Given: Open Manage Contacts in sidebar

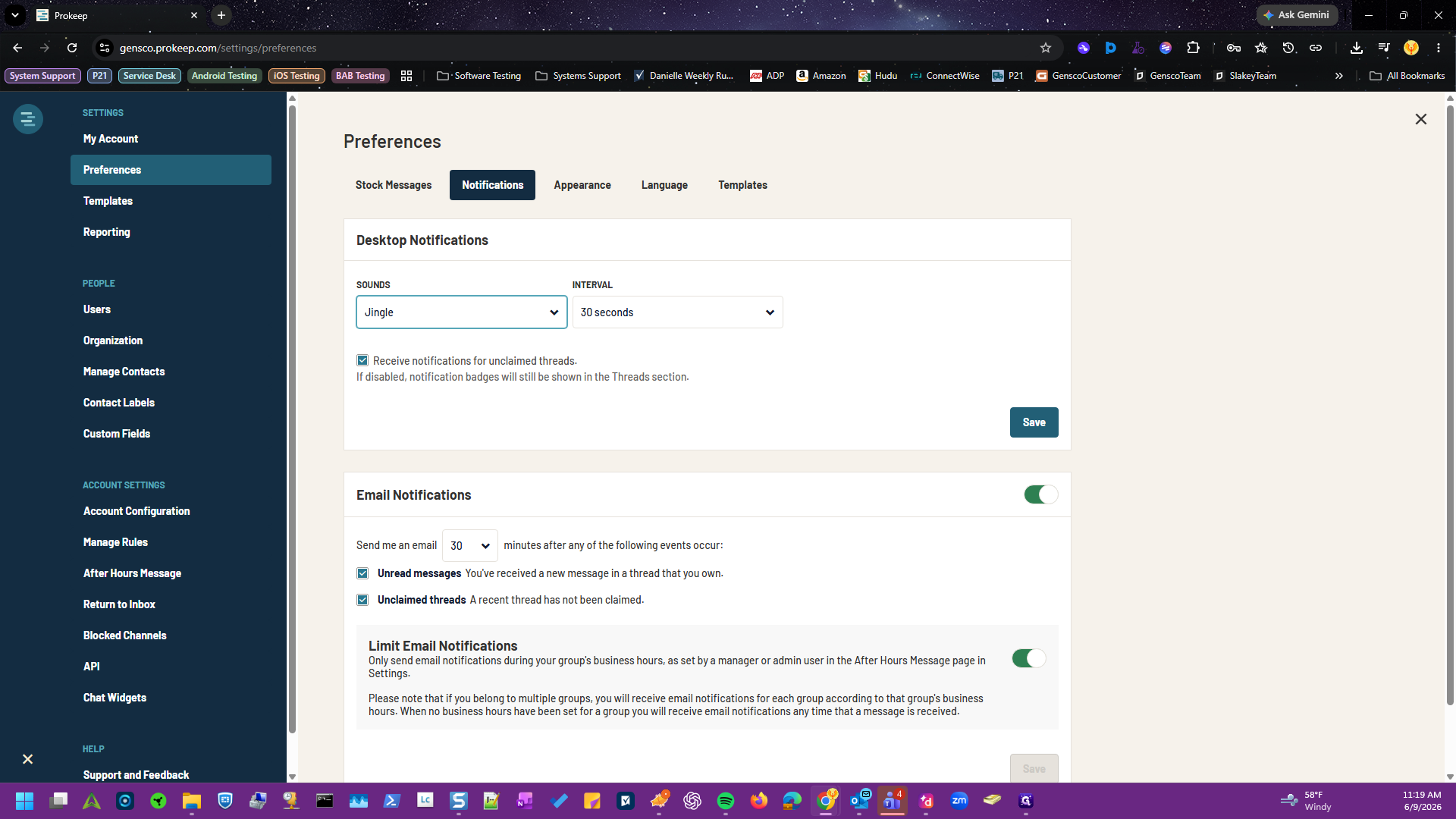Looking at the screenshot, I should [x=124, y=372].
